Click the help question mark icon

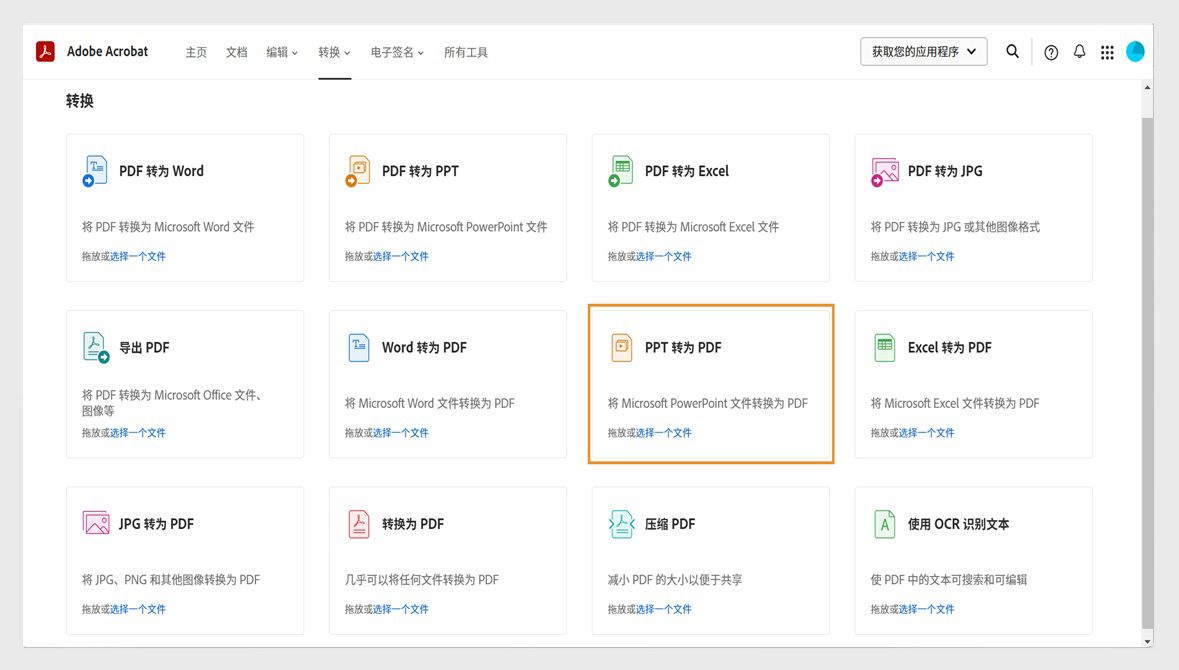(x=1051, y=51)
